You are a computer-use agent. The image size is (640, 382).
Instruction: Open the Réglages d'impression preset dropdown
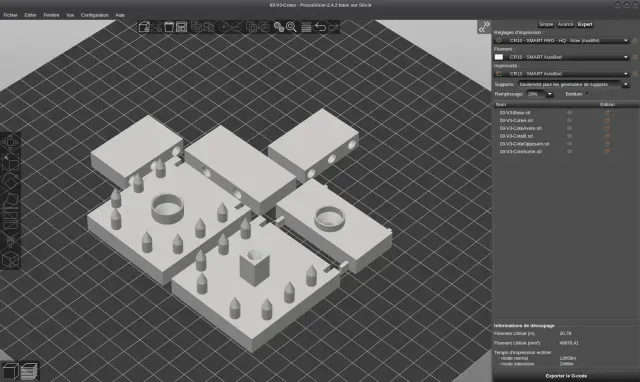click(562, 40)
